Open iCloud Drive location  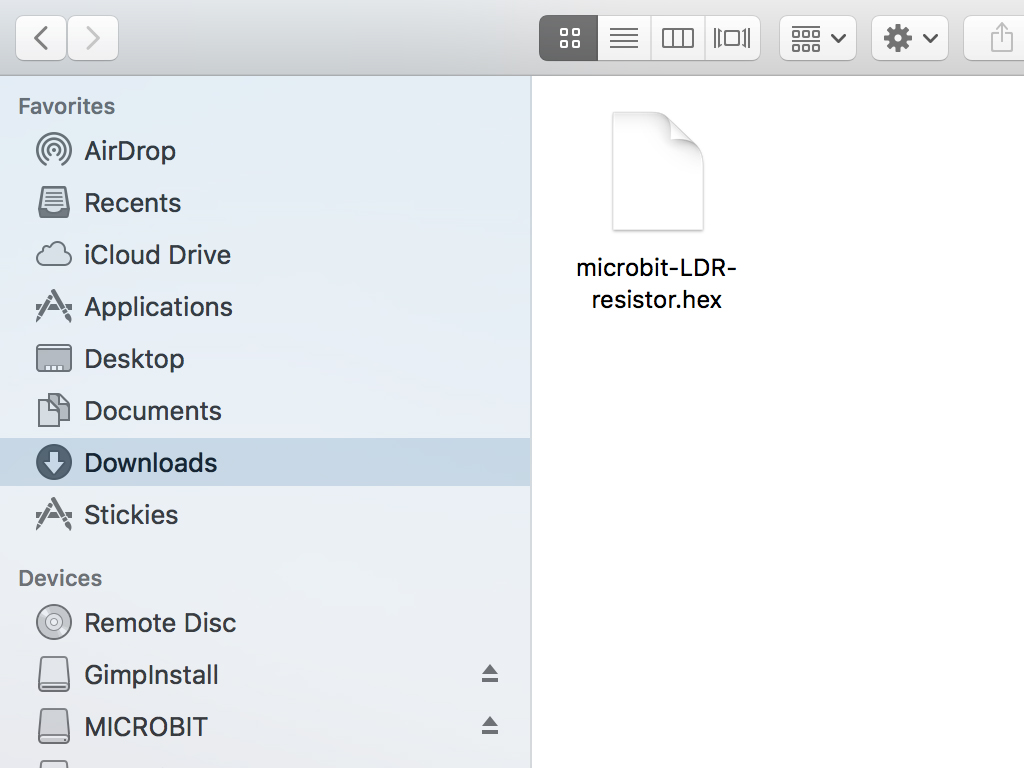[265, 255]
